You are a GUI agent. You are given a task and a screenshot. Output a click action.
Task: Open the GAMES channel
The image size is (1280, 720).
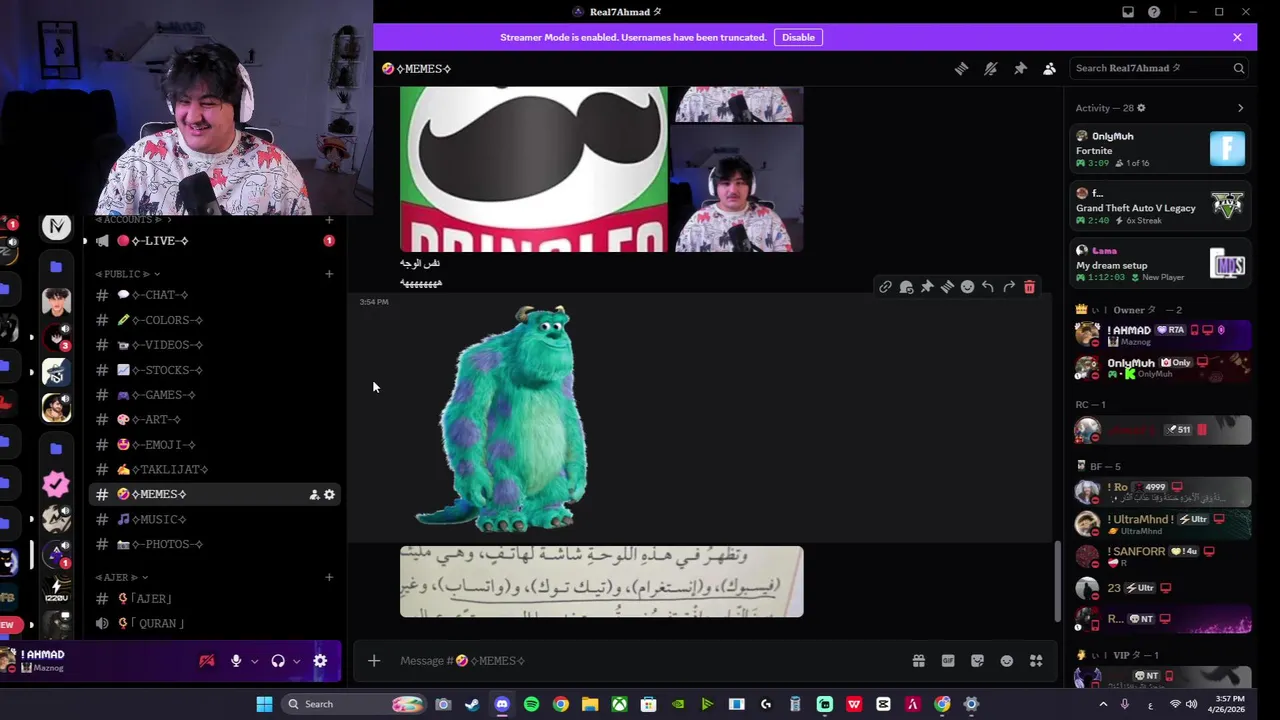click(215, 395)
